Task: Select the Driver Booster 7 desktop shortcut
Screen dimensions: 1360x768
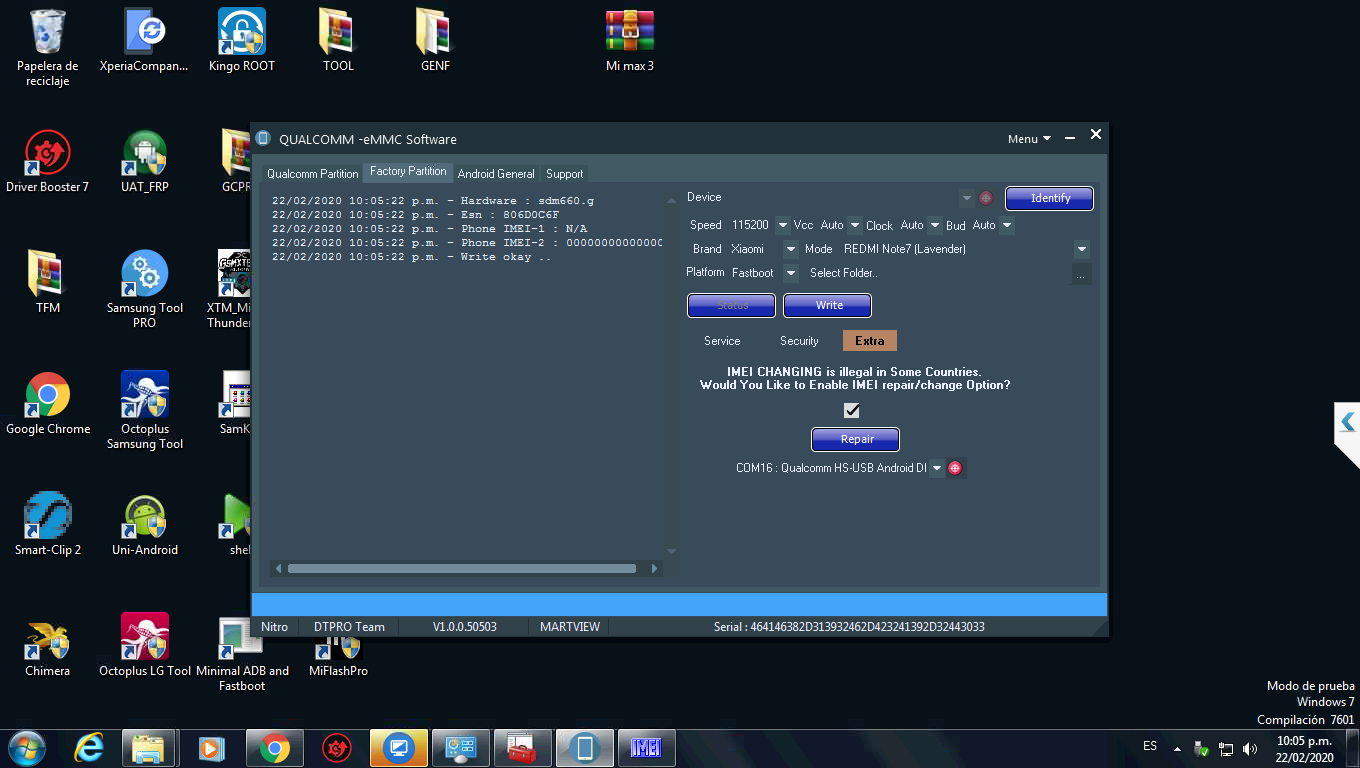Action: (x=47, y=162)
